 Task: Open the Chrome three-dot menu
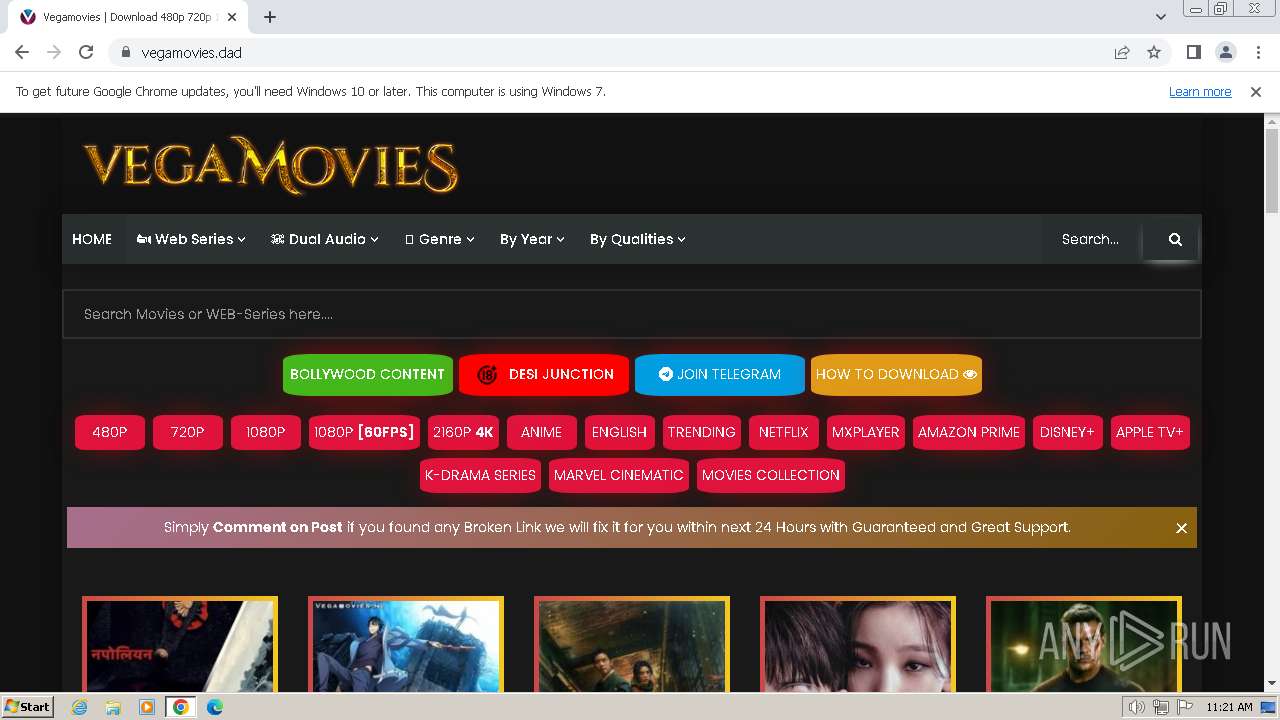pos(1257,53)
